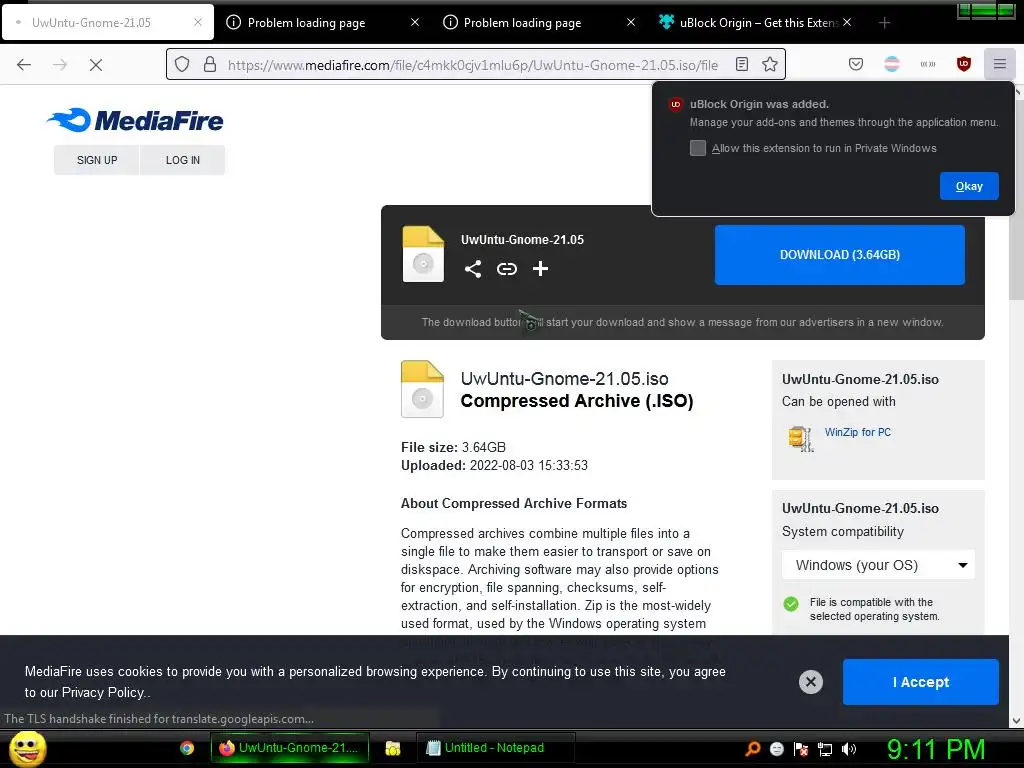Expand the Windows (your OS) dropdown
The image size is (1024, 768).
pos(878,565)
